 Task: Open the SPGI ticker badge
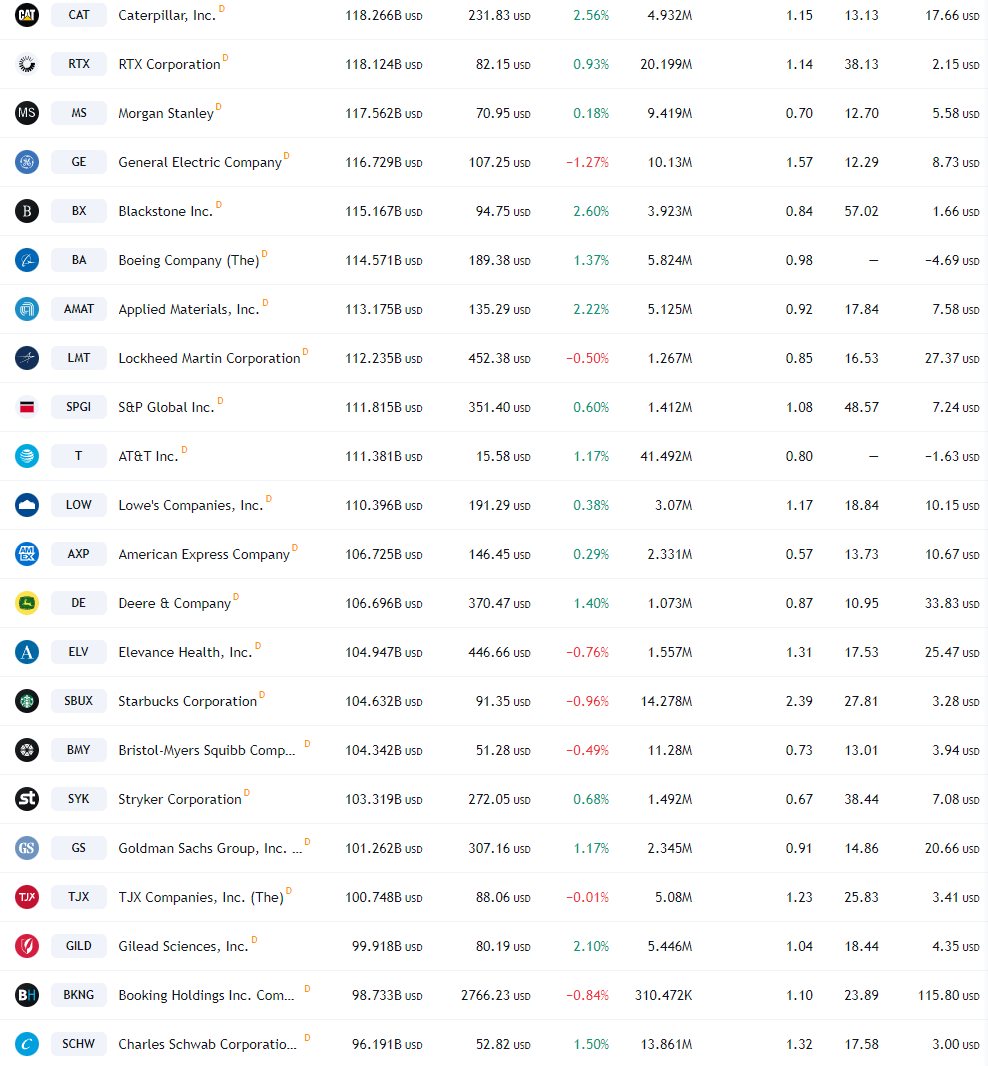coord(79,407)
